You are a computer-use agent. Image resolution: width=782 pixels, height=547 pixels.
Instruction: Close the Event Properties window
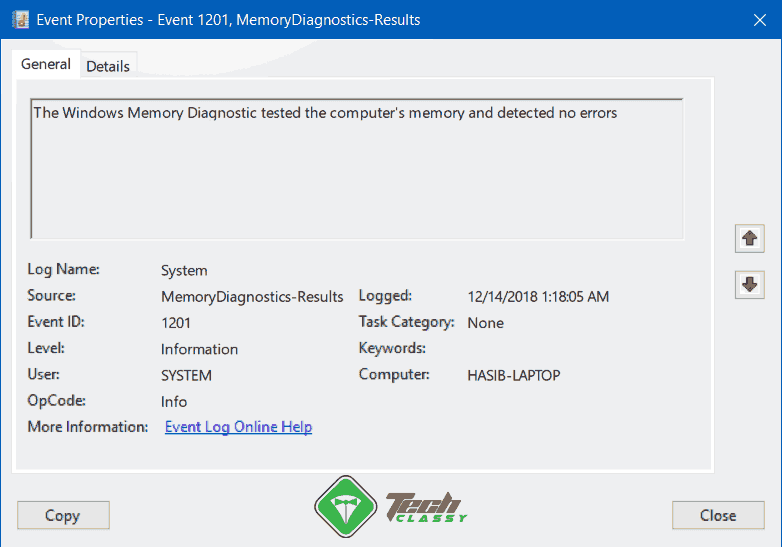tap(760, 20)
